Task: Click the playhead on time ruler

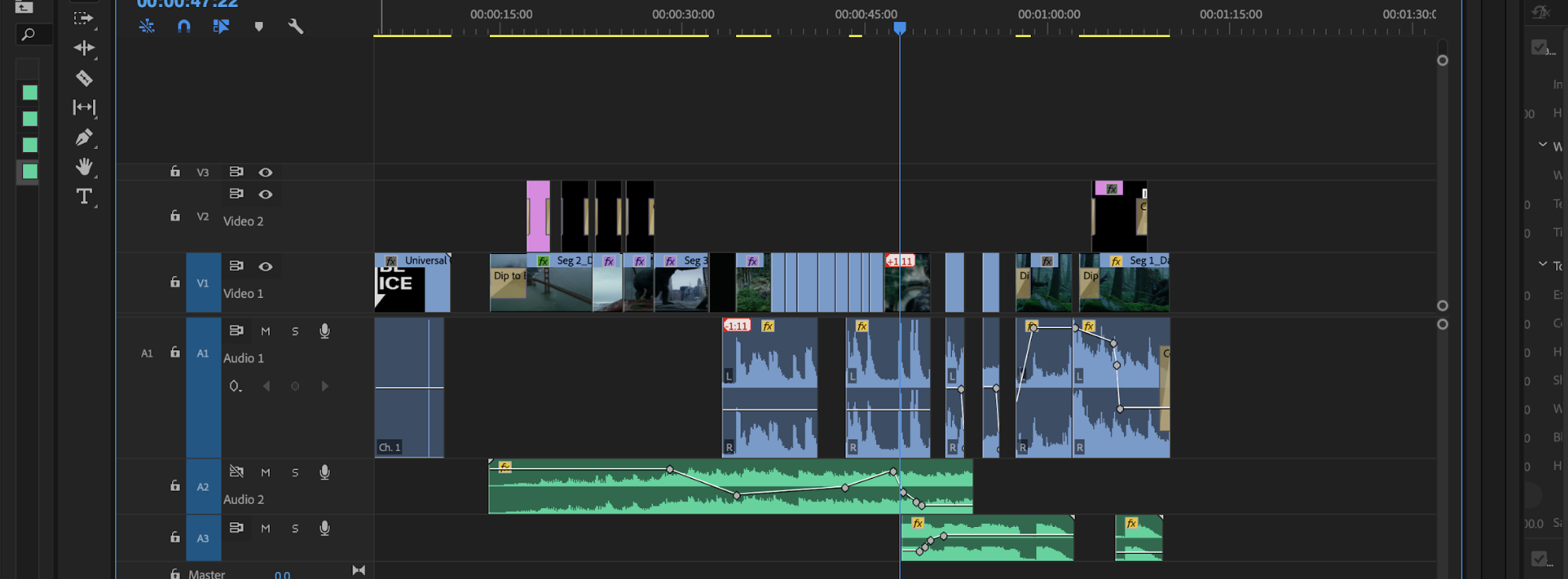Action: (899, 28)
